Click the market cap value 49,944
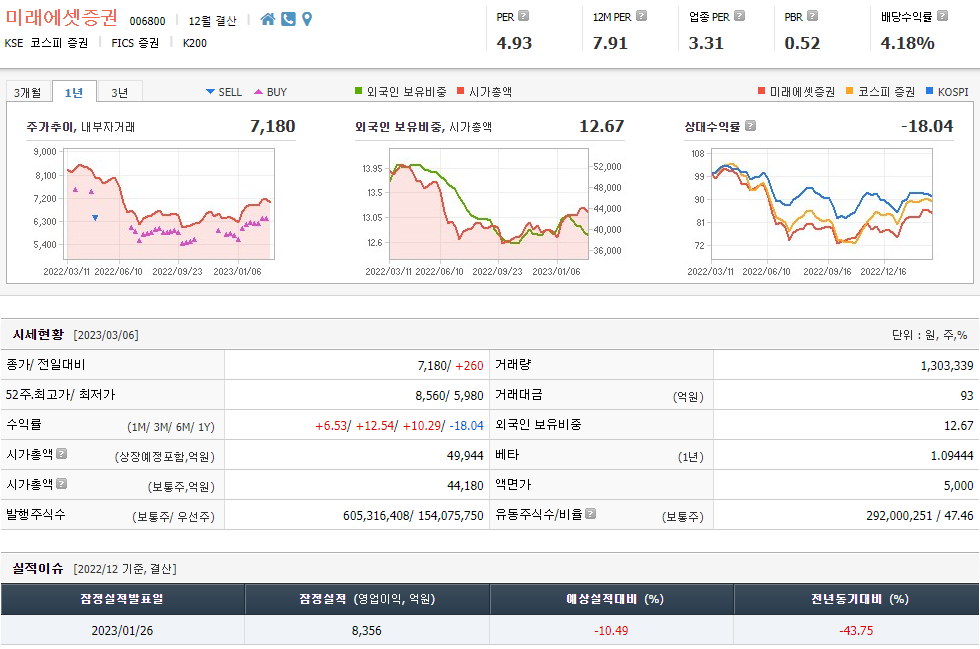980x649 pixels. coord(465,456)
